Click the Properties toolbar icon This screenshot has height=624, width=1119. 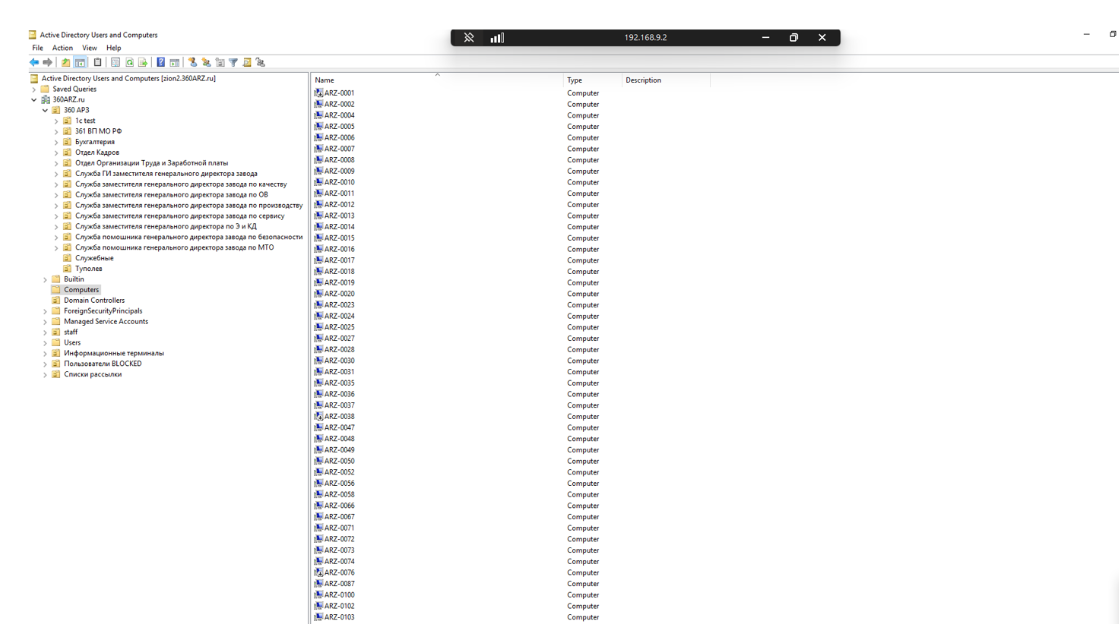click(x=116, y=62)
